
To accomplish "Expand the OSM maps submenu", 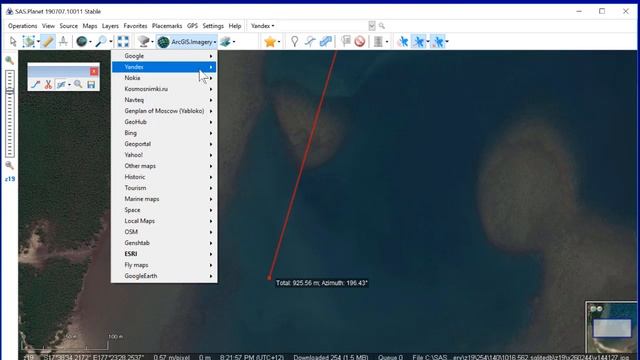I will coord(164,232).
